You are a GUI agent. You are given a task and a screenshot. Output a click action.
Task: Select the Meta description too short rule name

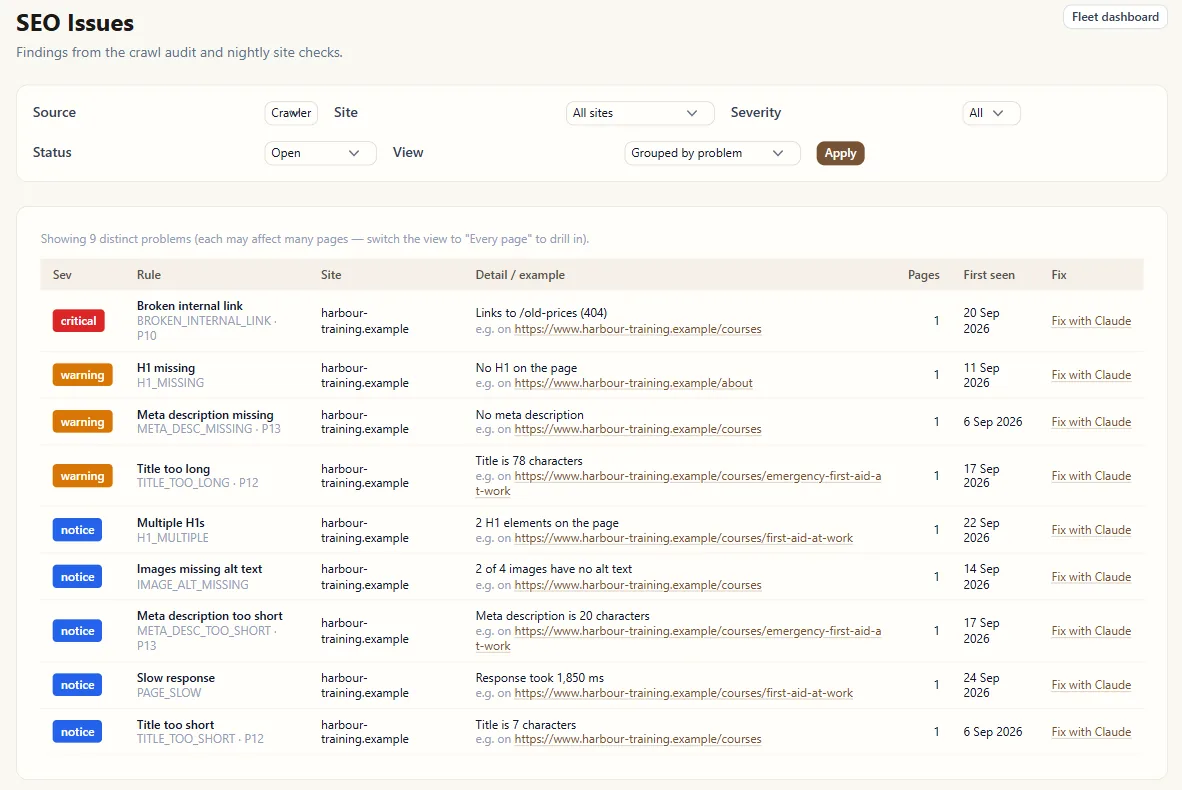(x=210, y=616)
